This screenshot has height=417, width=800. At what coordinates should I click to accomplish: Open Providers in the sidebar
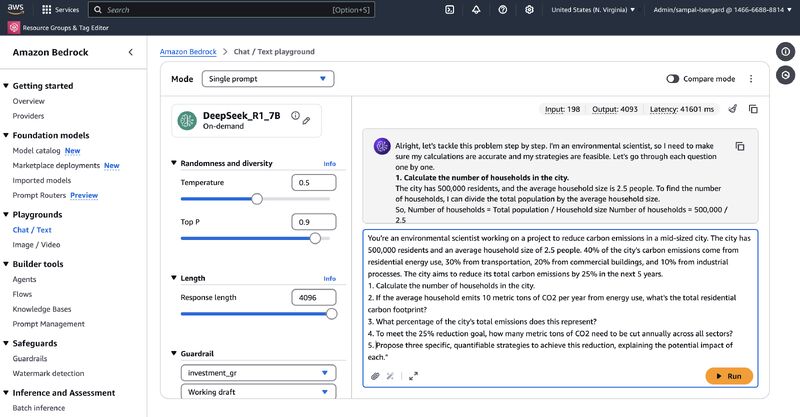coord(29,116)
